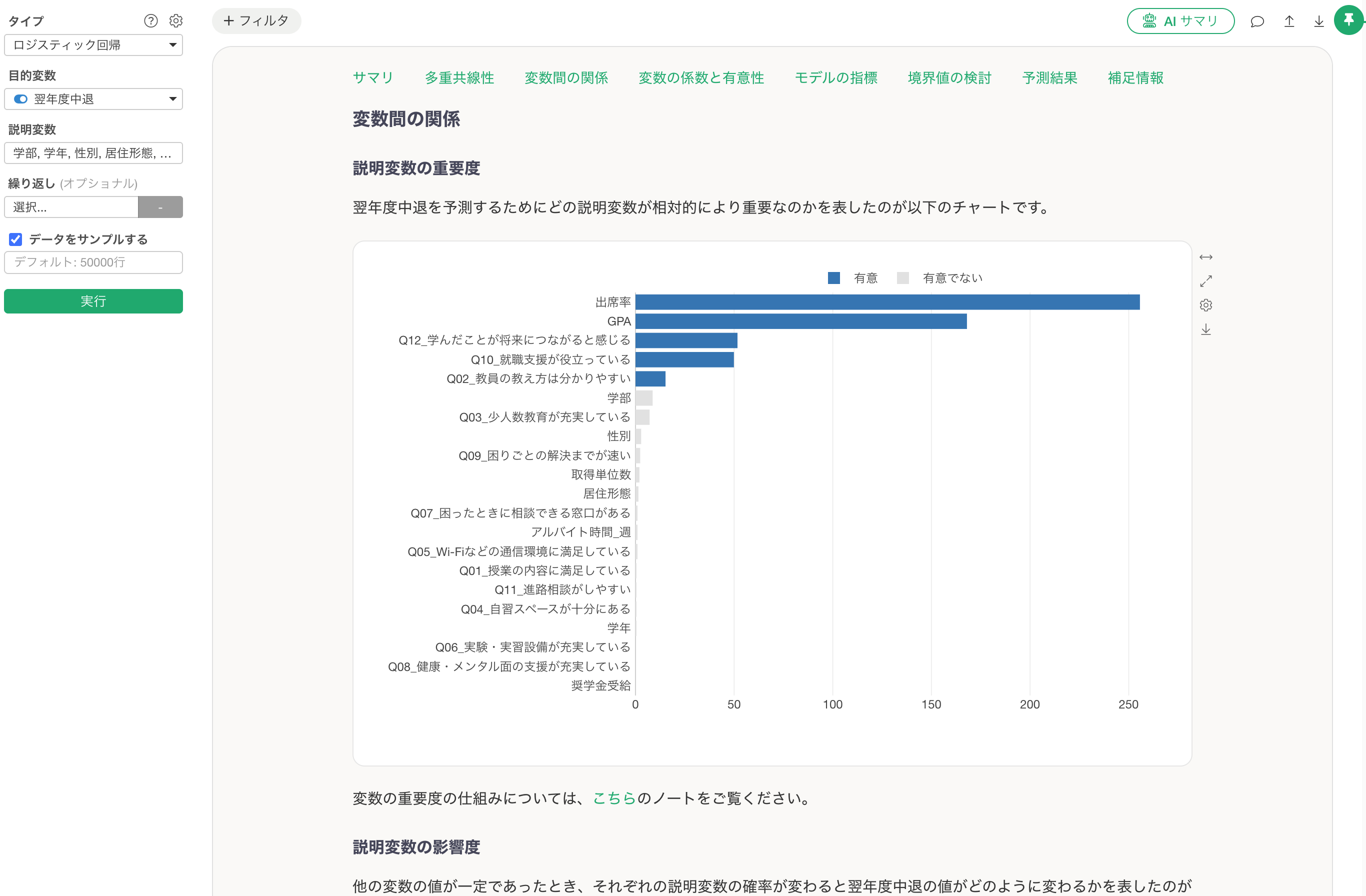Open the 説明変数 selection field
The image size is (1366, 896).
click(93, 152)
